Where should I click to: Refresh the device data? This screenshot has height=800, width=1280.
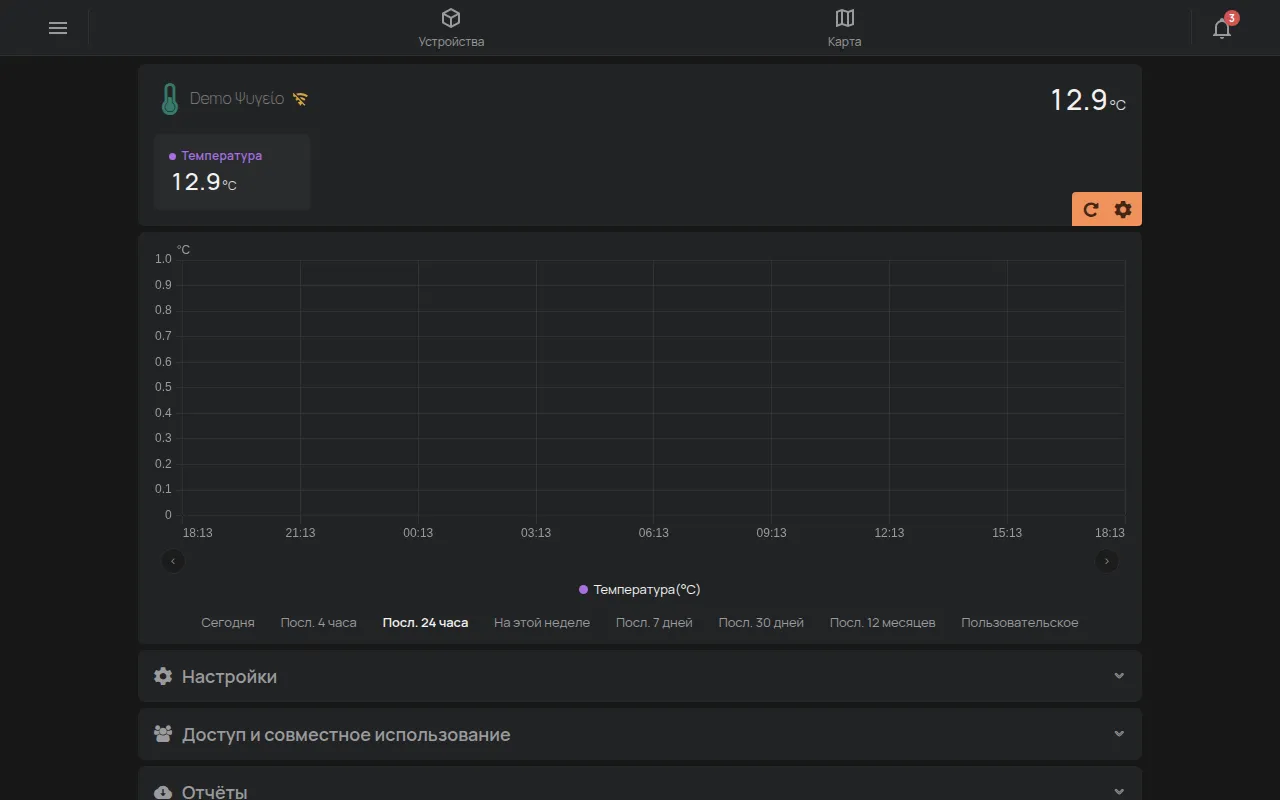click(1091, 209)
